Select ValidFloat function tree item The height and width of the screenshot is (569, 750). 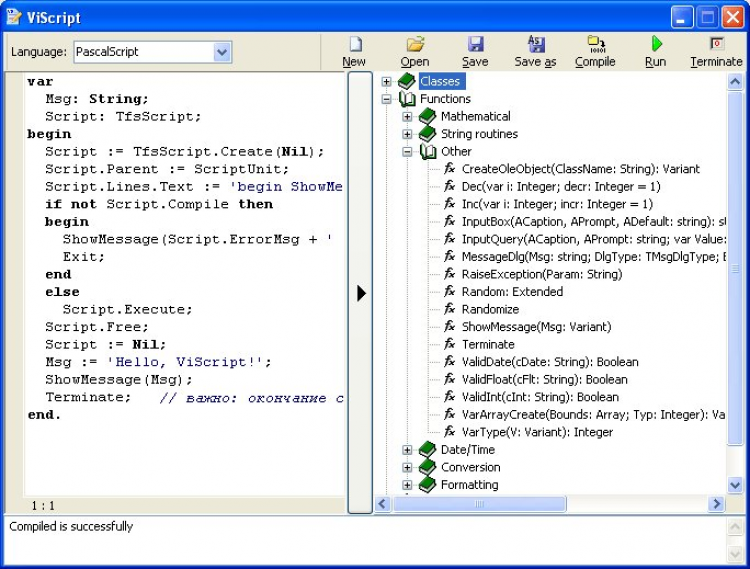pyautogui.click(x=544, y=380)
